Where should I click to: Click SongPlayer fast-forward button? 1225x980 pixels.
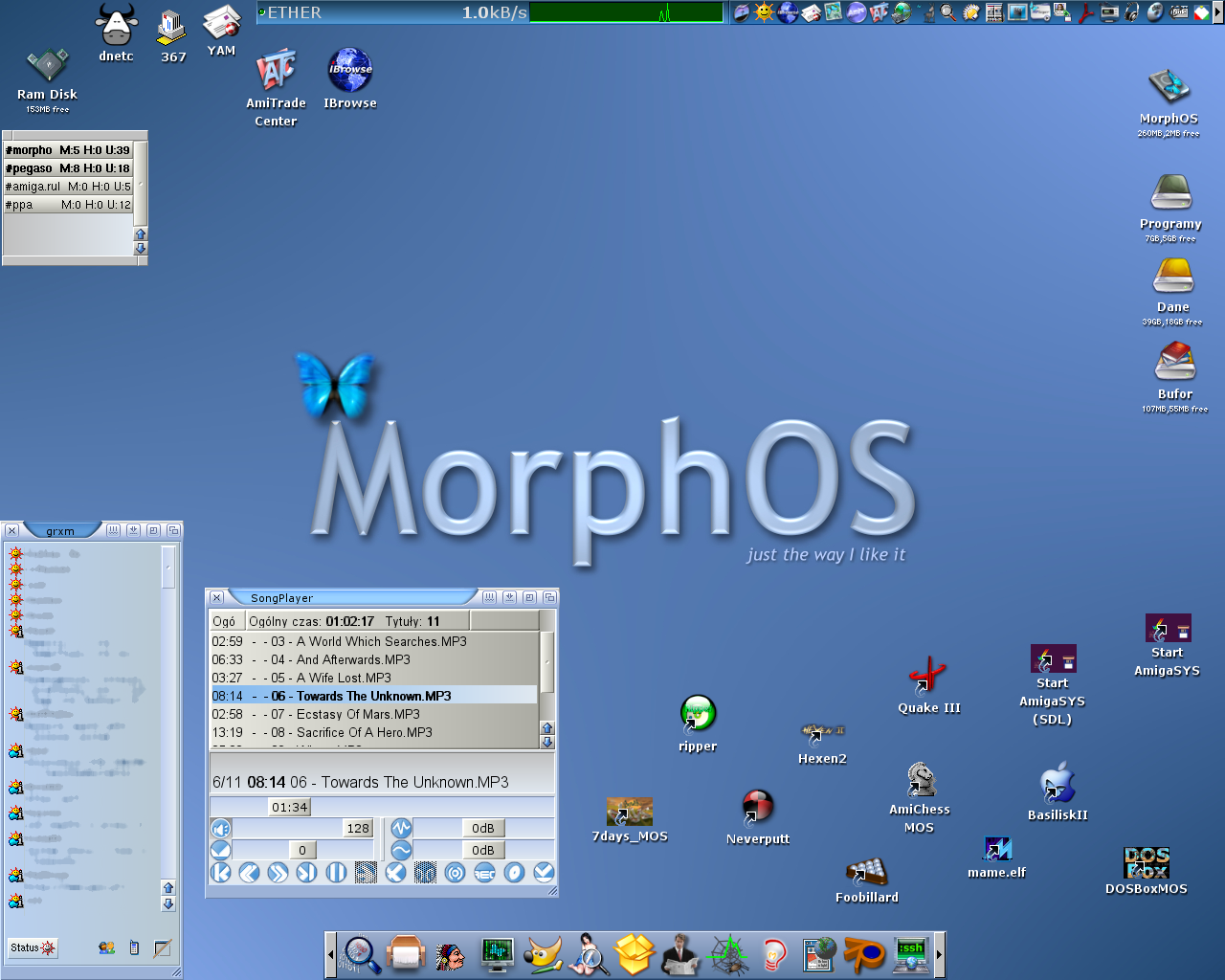tap(278, 872)
